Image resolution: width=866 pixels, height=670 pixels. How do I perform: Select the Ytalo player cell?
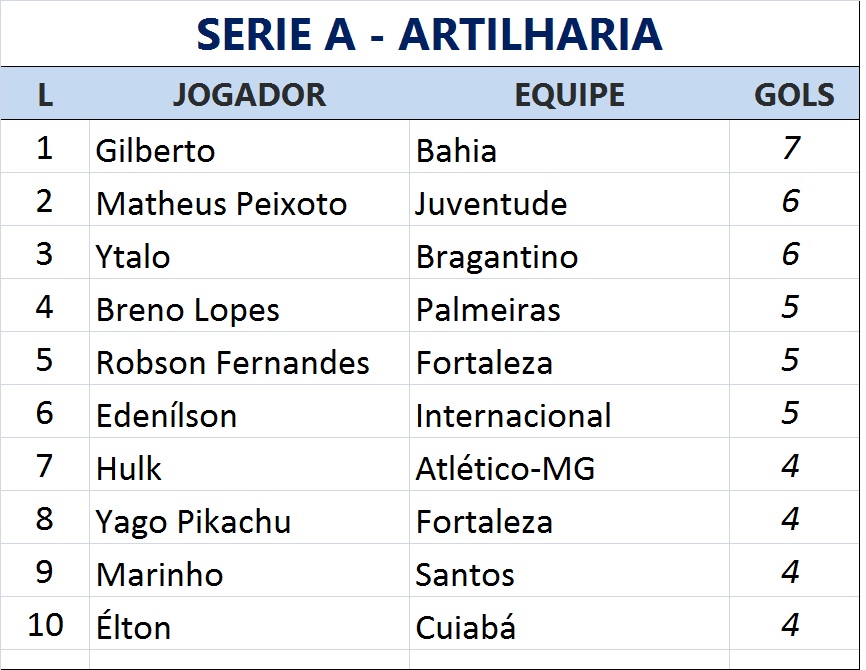pos(133,257)
